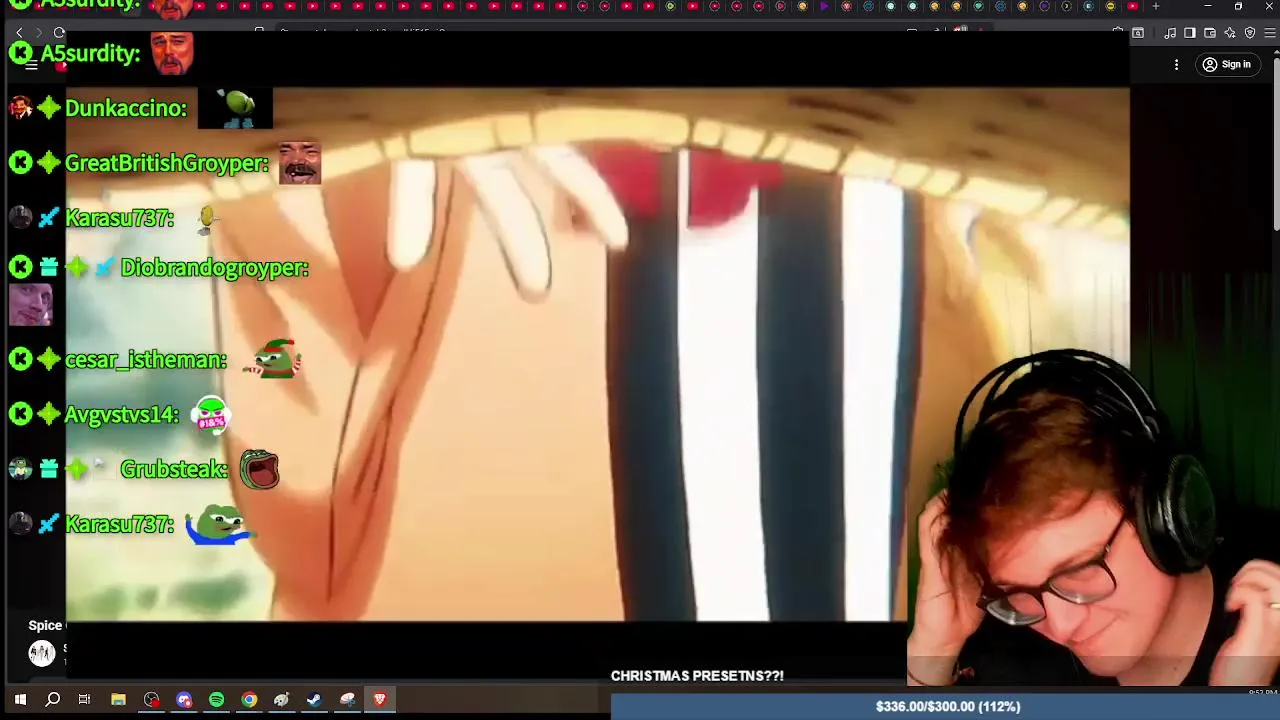The width and height of the screenshot is (1280, 720).
Task: Click the CHRISTMAS PRESETNS??! goal label
Action: tap(697, 676)
